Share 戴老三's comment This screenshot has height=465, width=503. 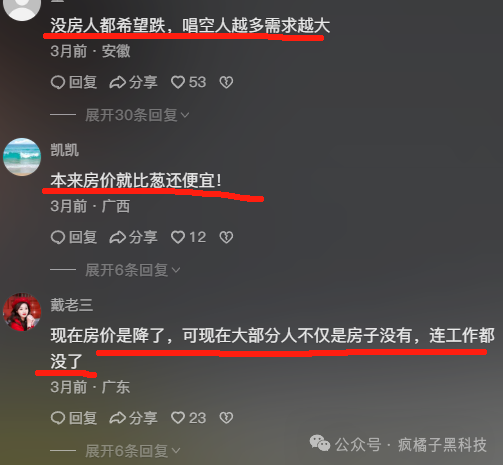point(133,418)
